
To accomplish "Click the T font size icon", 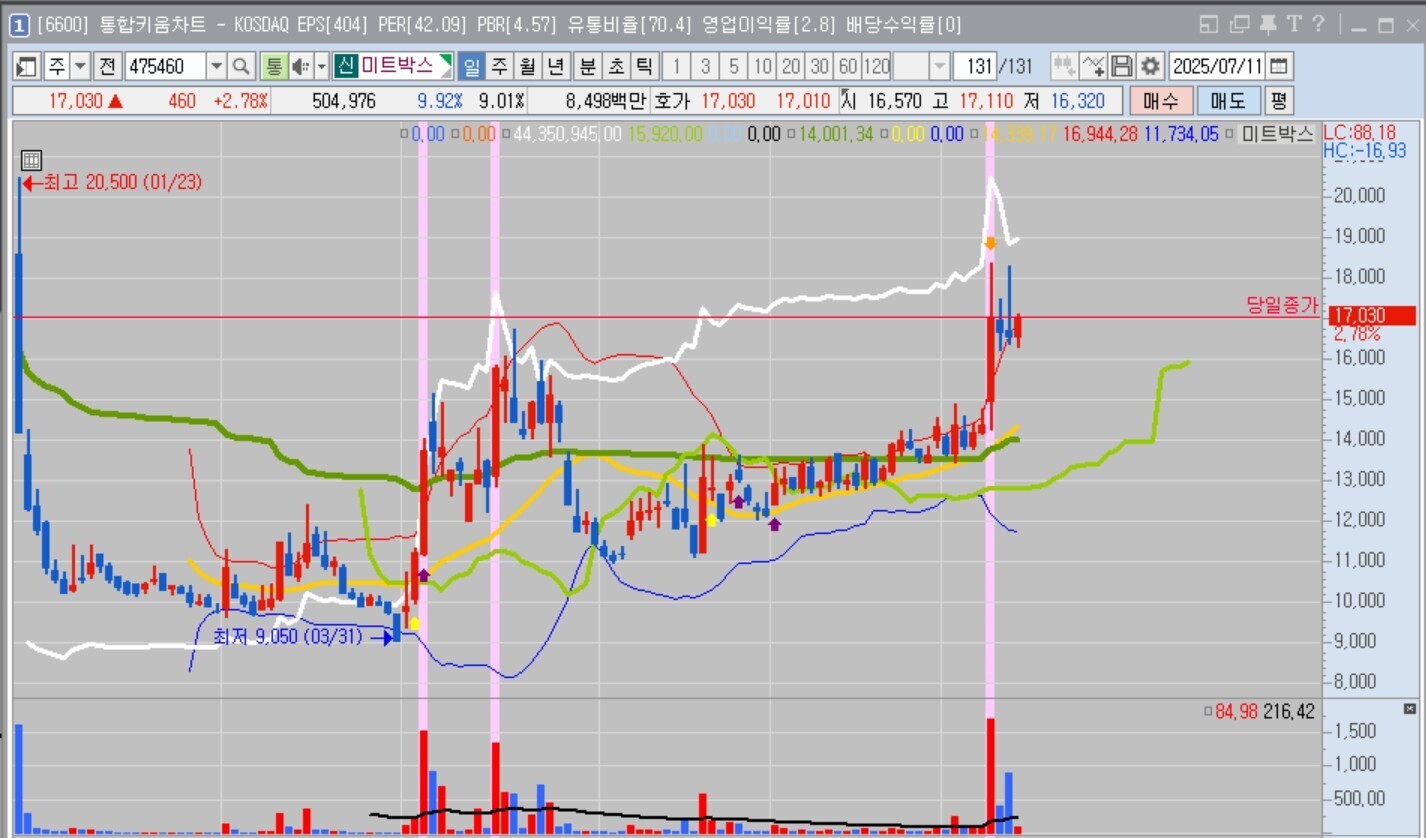I will [x=1293, y=24].
